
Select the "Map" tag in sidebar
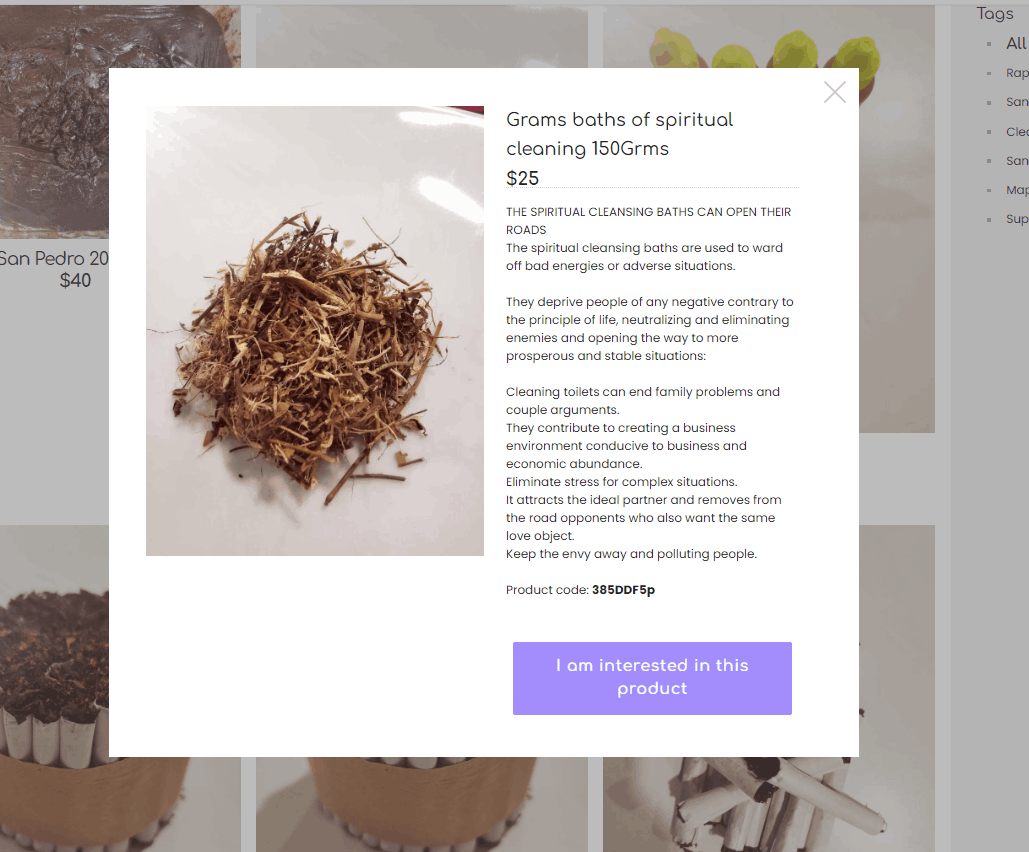[x=1017, y=190]
